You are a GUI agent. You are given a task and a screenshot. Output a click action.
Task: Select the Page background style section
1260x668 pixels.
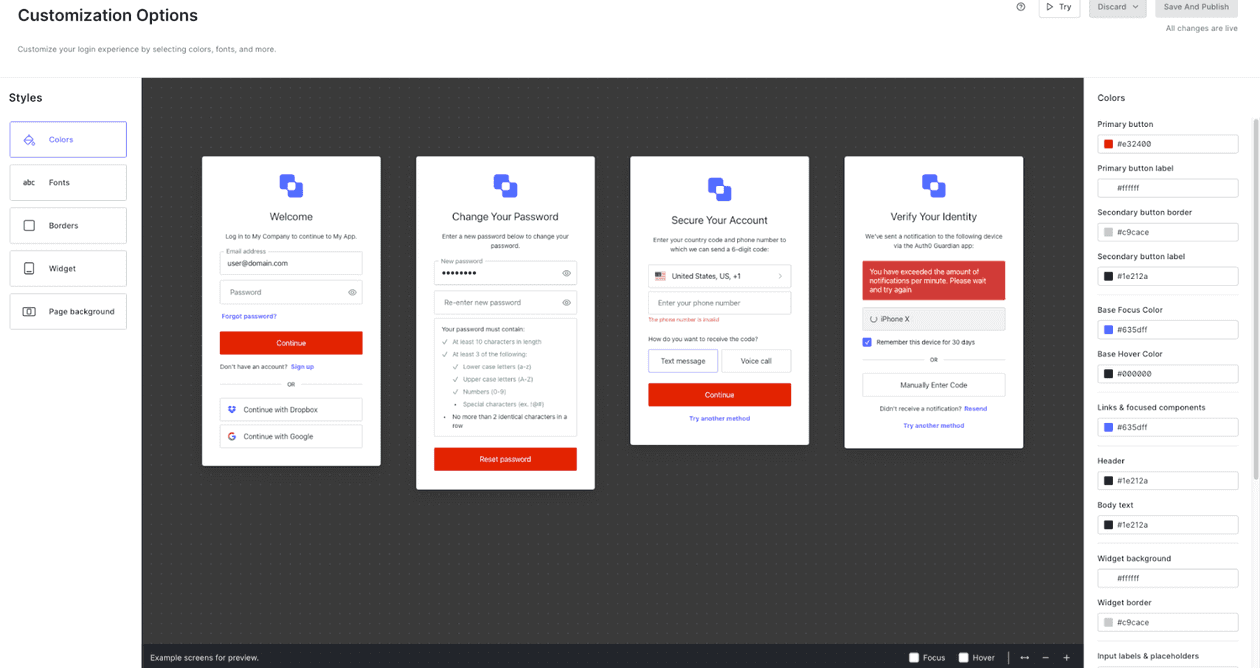tap(67, 311)
